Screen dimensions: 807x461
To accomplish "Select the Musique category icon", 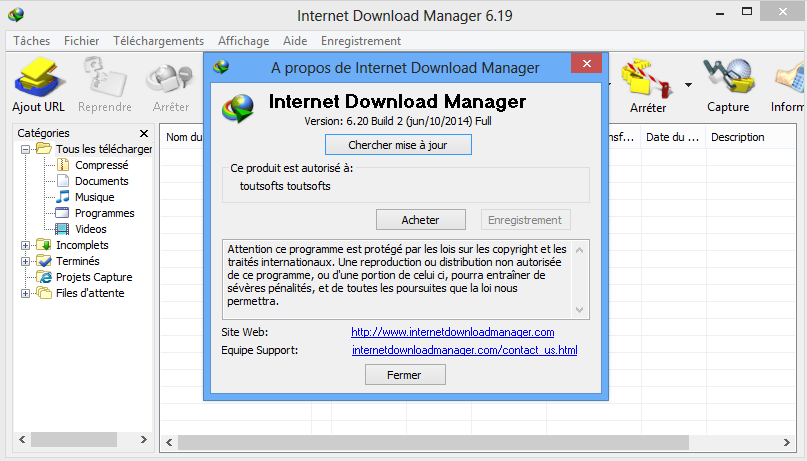I will [63, 197].
